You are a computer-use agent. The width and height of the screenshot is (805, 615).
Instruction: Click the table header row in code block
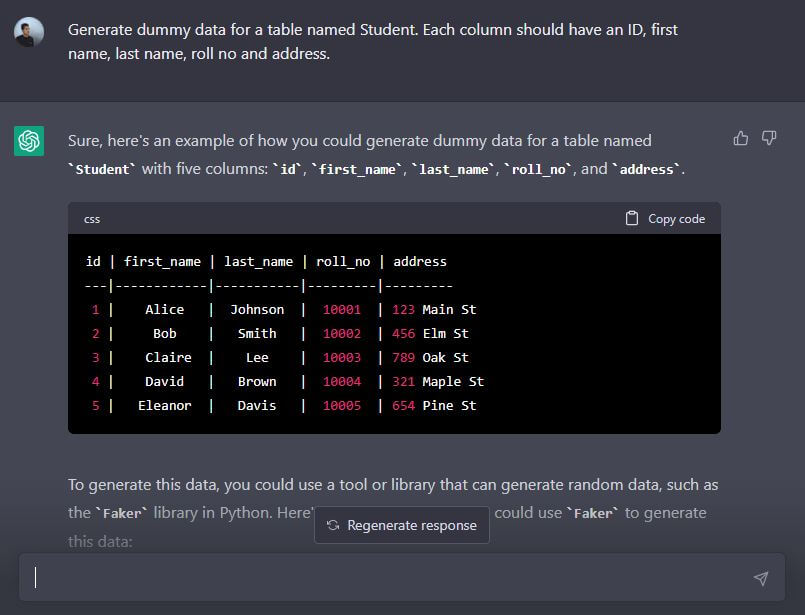point(266,261)
